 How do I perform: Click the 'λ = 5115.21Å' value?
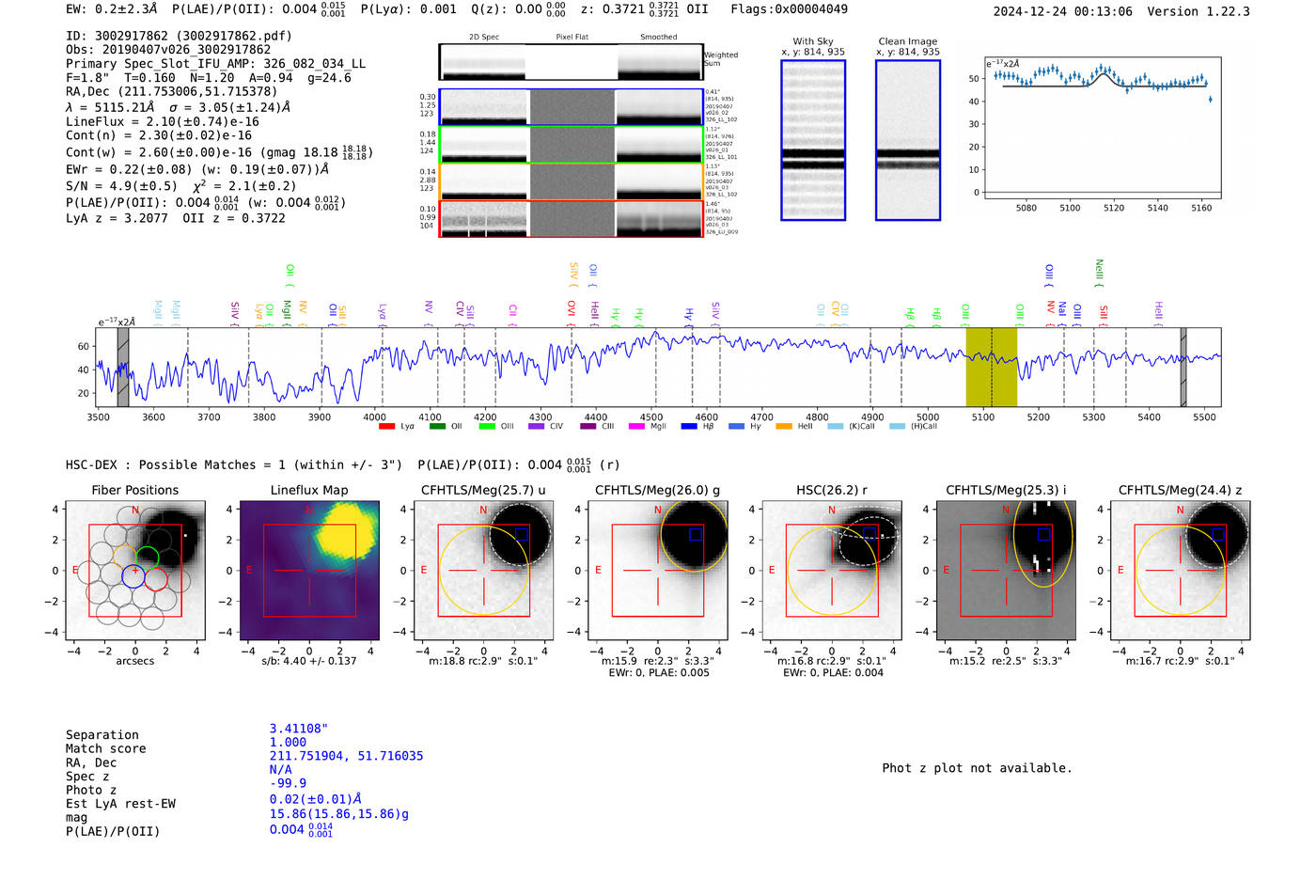[110, 107]
